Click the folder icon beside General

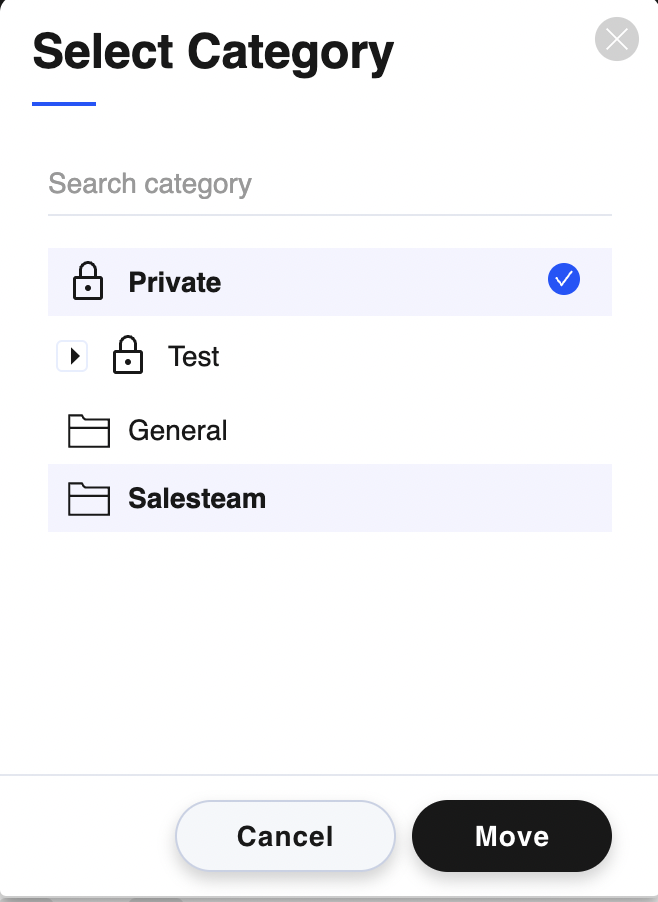[89, 431]
